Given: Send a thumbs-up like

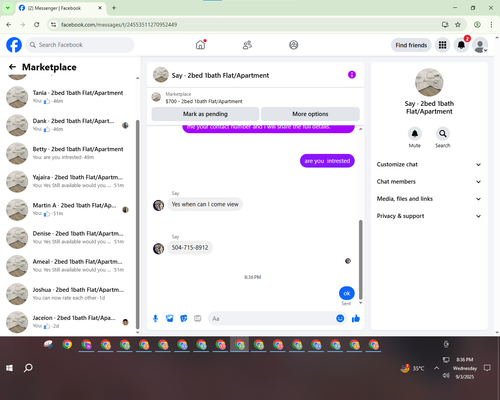Looking at the screenshot, I should tap(356, 319).
